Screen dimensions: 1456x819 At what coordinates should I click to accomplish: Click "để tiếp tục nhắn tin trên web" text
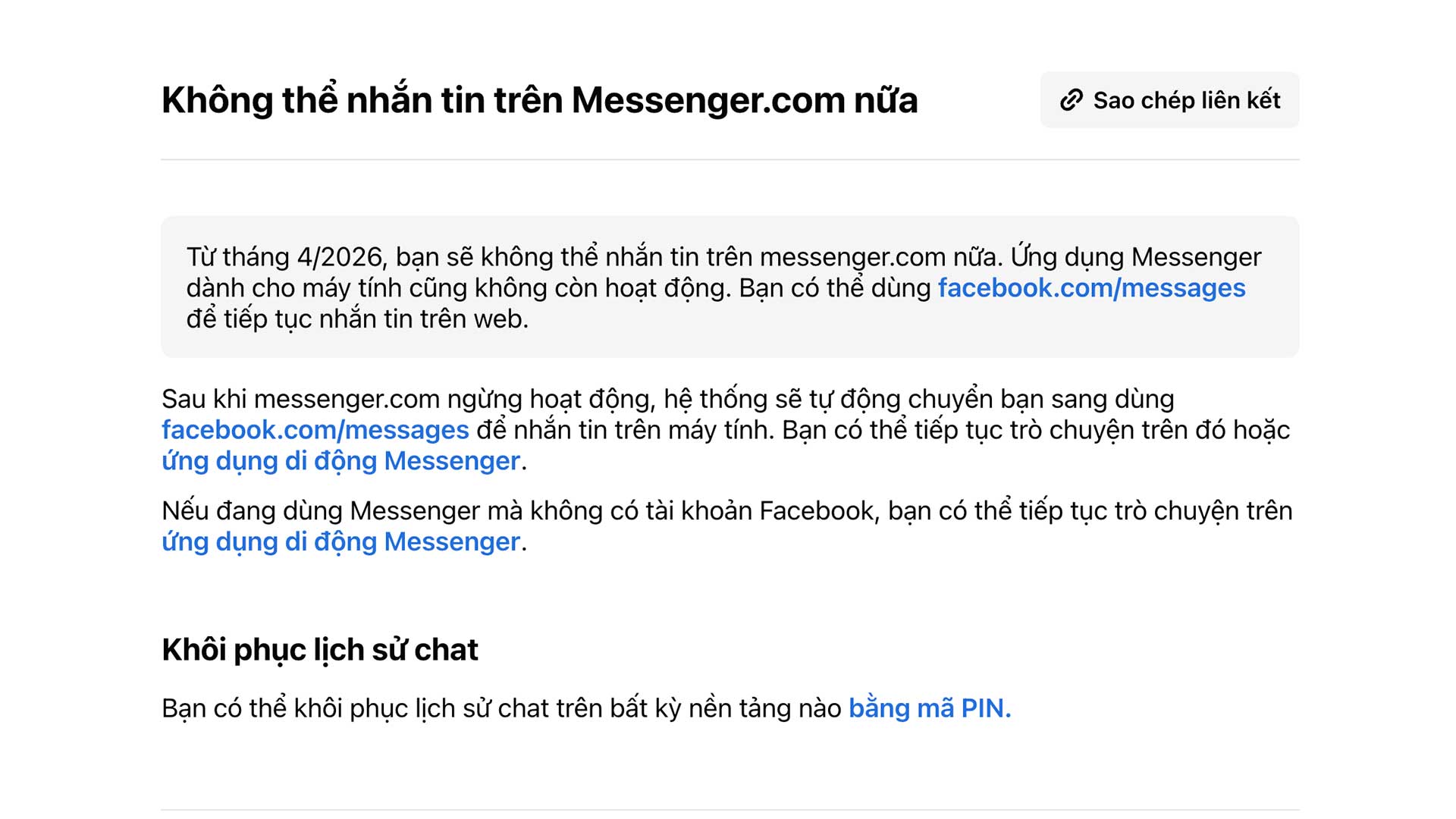click(x=356, y=319)
